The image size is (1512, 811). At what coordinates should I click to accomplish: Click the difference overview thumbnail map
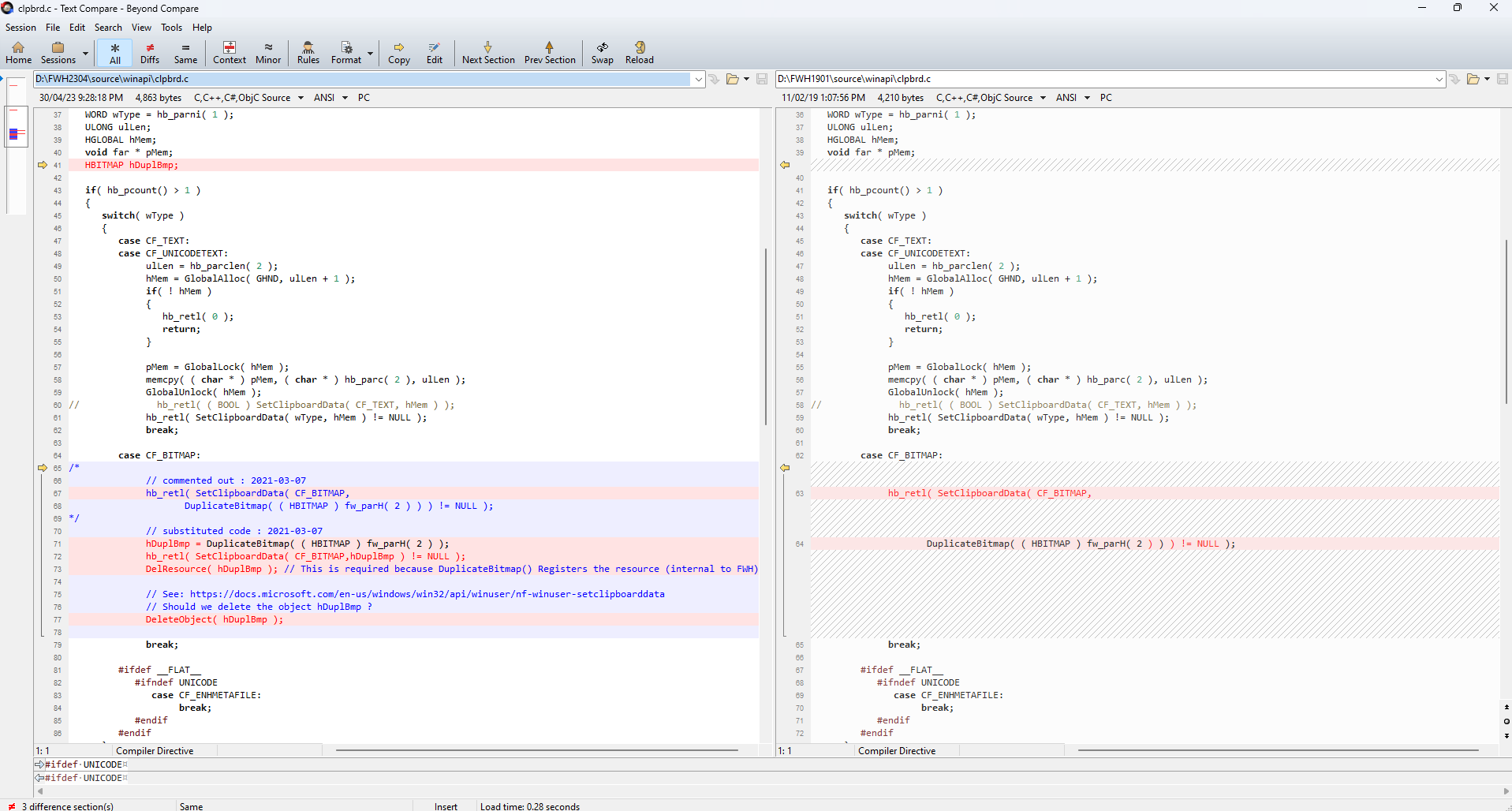point(17,144)
